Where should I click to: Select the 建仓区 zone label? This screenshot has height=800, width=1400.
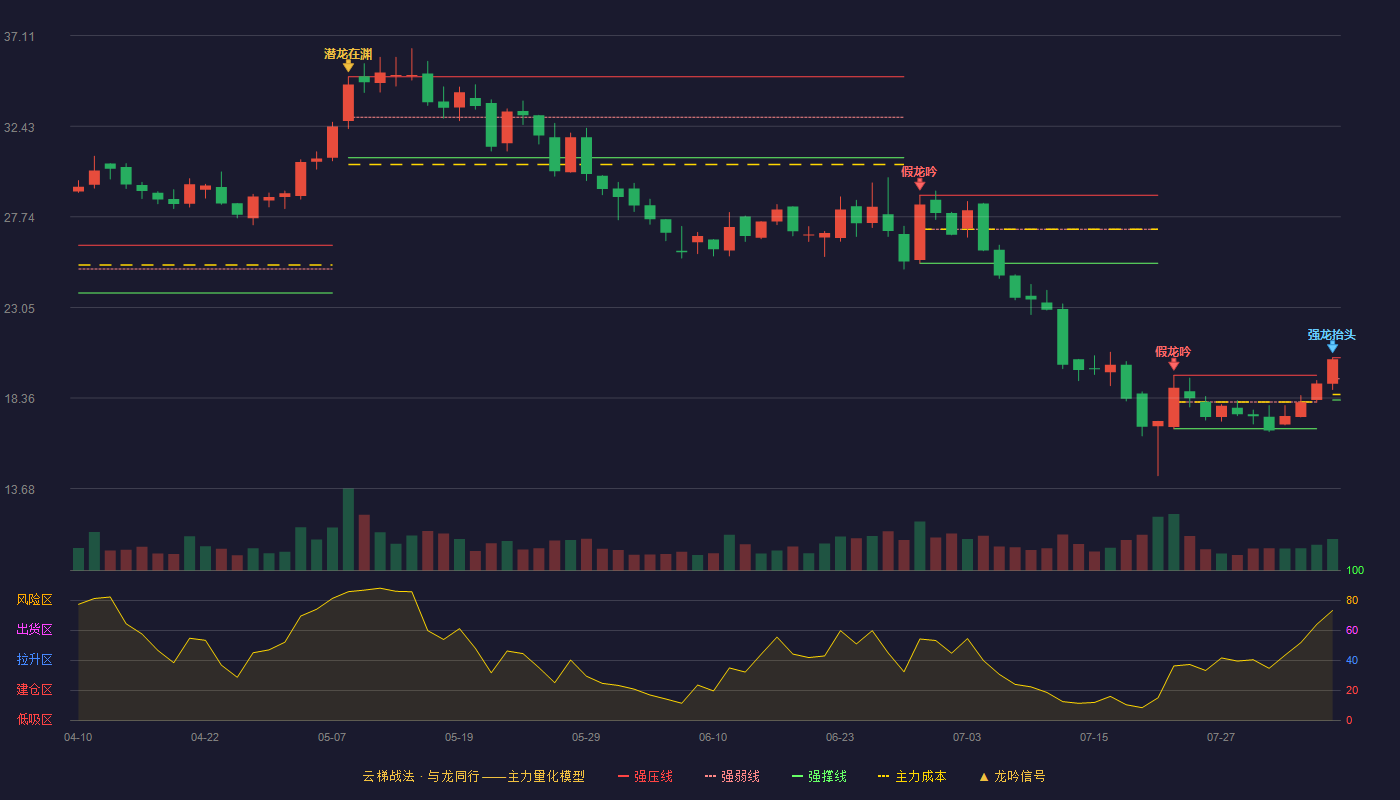pos(34,690)
